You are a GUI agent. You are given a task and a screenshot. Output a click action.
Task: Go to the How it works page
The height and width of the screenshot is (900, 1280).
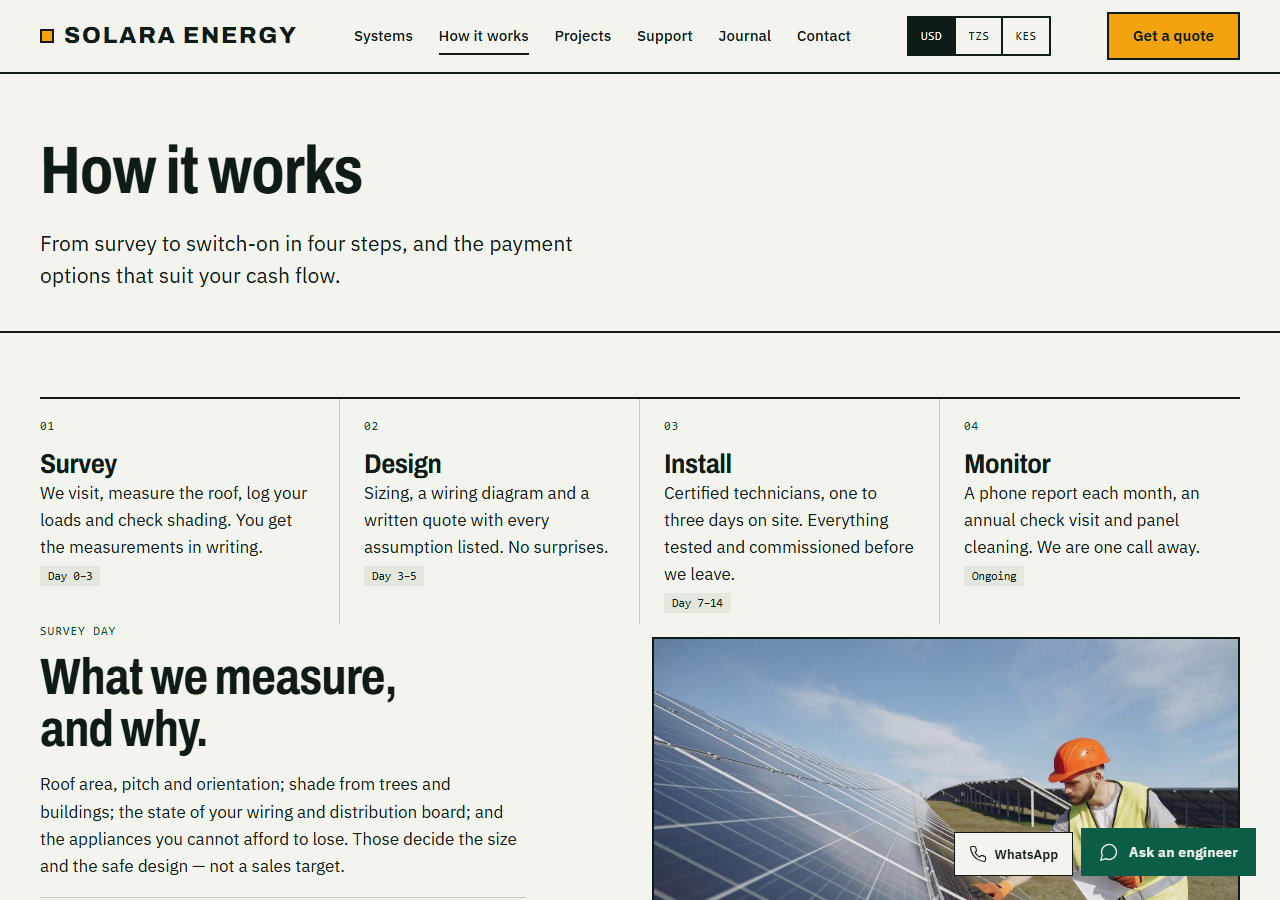pos(484,36)
